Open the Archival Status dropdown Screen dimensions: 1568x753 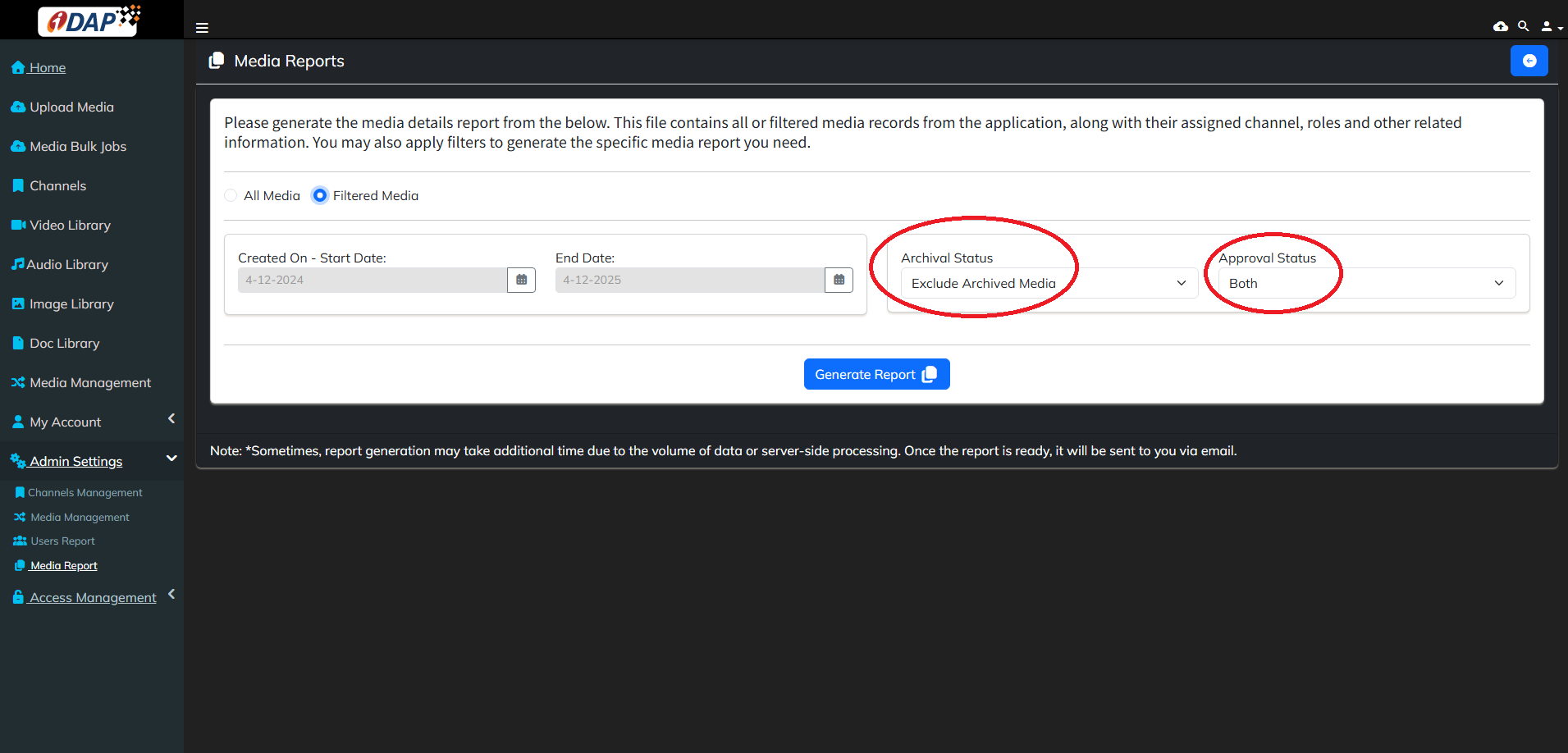tap(1049, 283)
